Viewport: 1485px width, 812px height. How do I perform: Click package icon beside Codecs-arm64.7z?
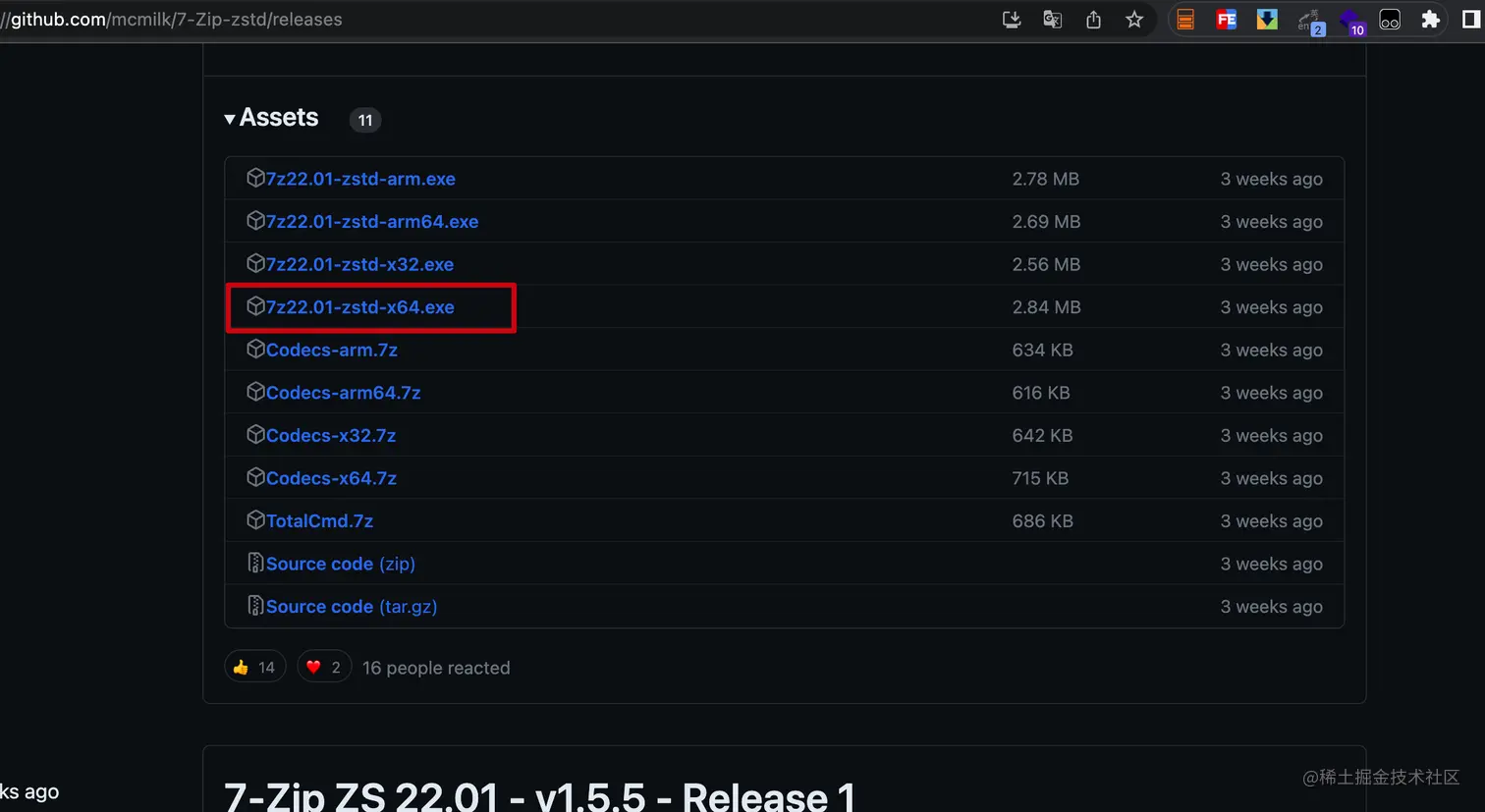[x=255, y=392]
